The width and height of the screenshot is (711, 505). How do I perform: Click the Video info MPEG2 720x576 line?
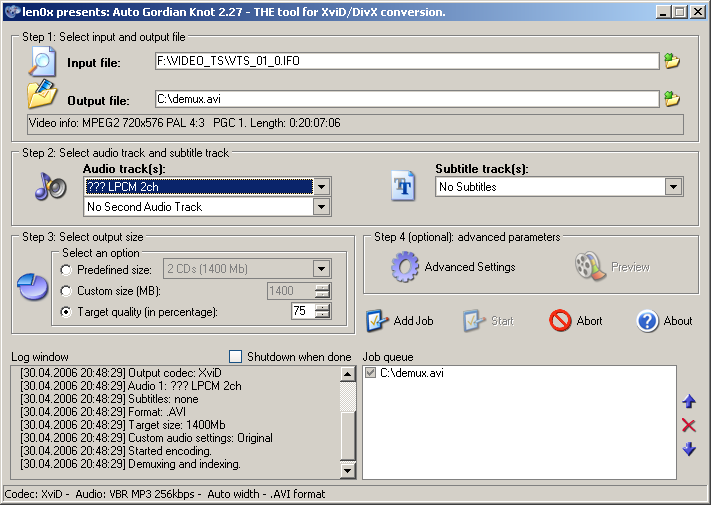tap(356, 124)
